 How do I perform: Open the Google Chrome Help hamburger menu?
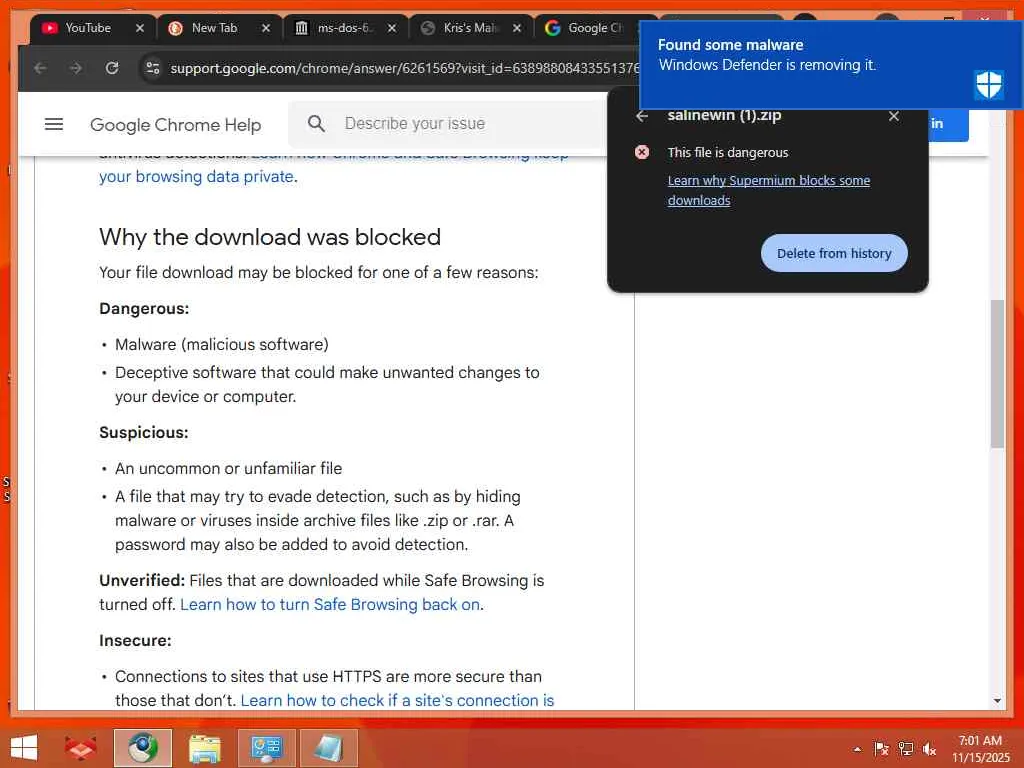click(54, 124)
